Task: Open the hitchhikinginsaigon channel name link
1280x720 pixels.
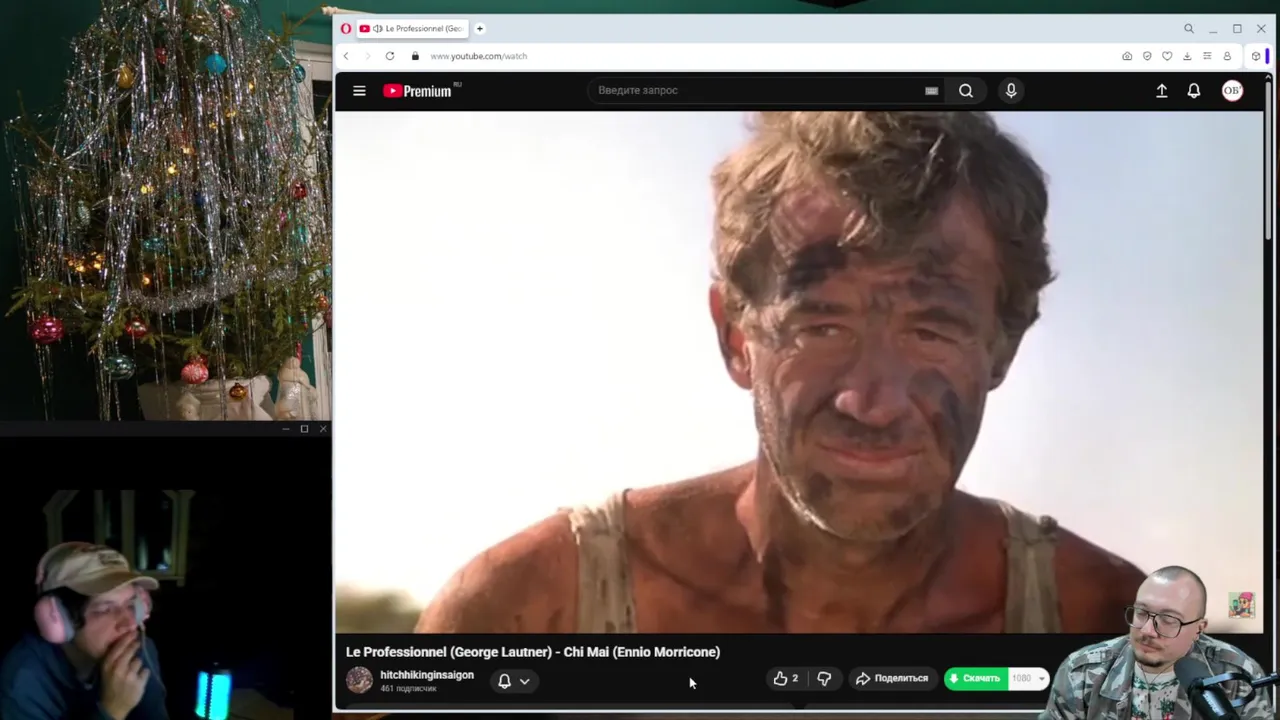Action: (x=427, y=675)
